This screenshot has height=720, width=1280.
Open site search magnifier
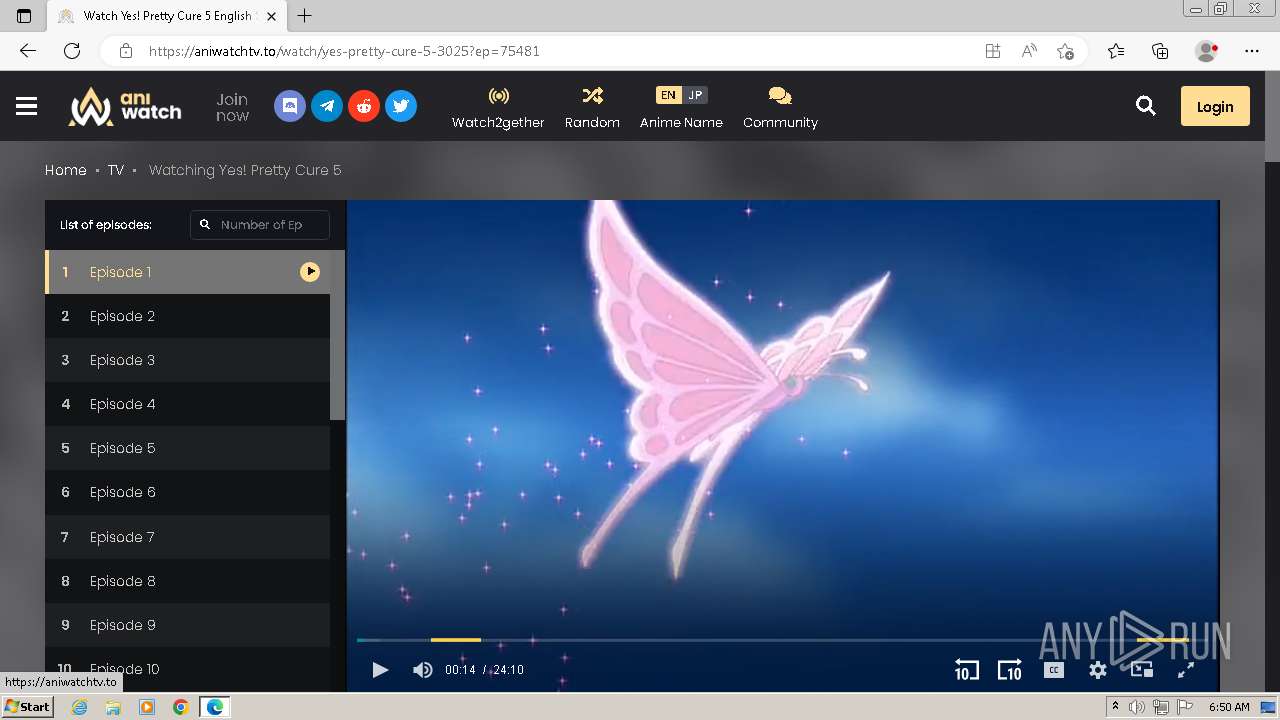click(x=1146, y=106)
